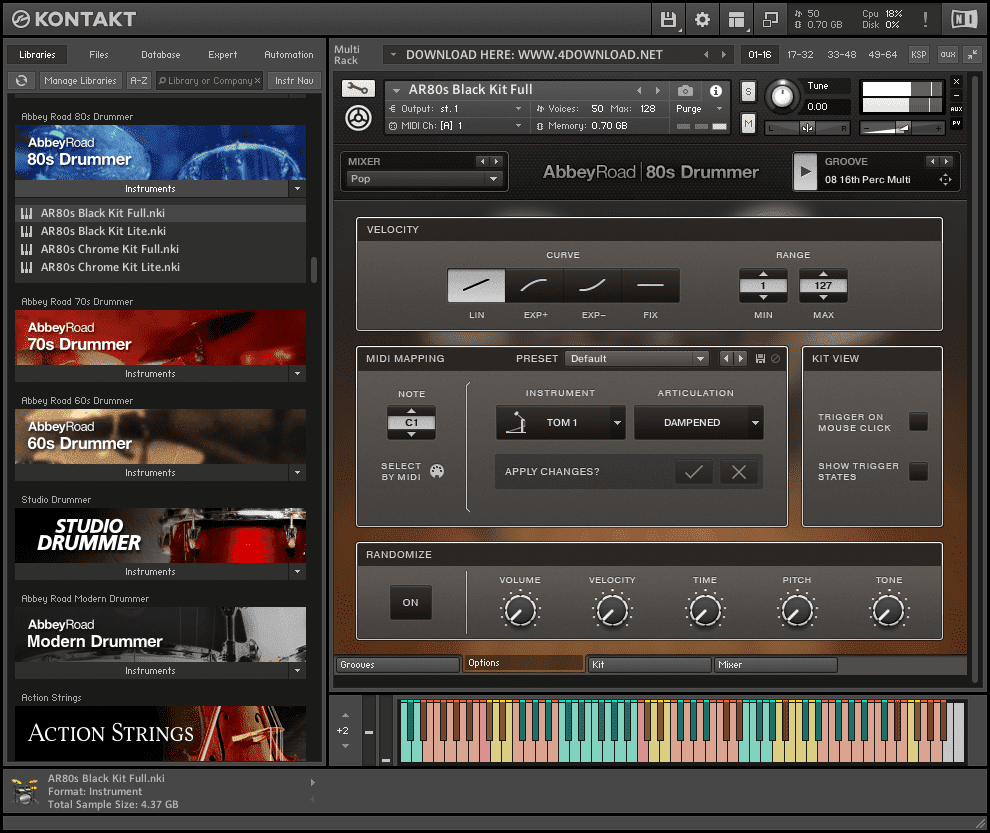This screenshot has height=833, width=990.
Task: Click the Library or Company search field
Action: 209,80
